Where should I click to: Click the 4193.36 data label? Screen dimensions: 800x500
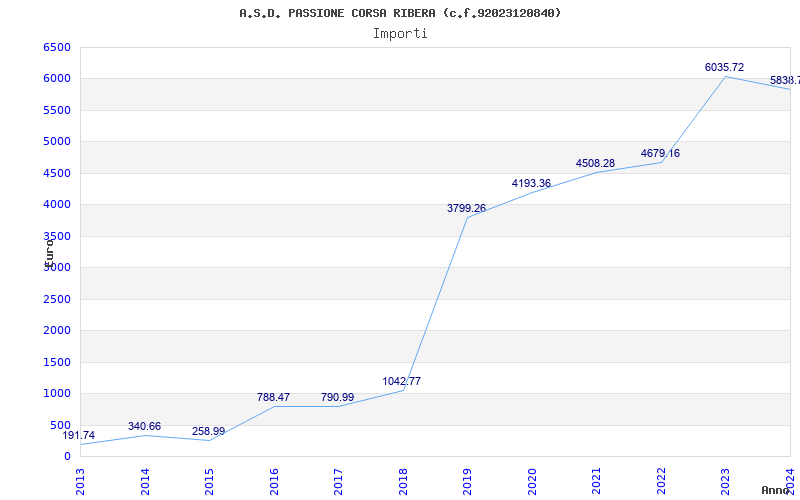pyautogui.click(x=531, y=184)
